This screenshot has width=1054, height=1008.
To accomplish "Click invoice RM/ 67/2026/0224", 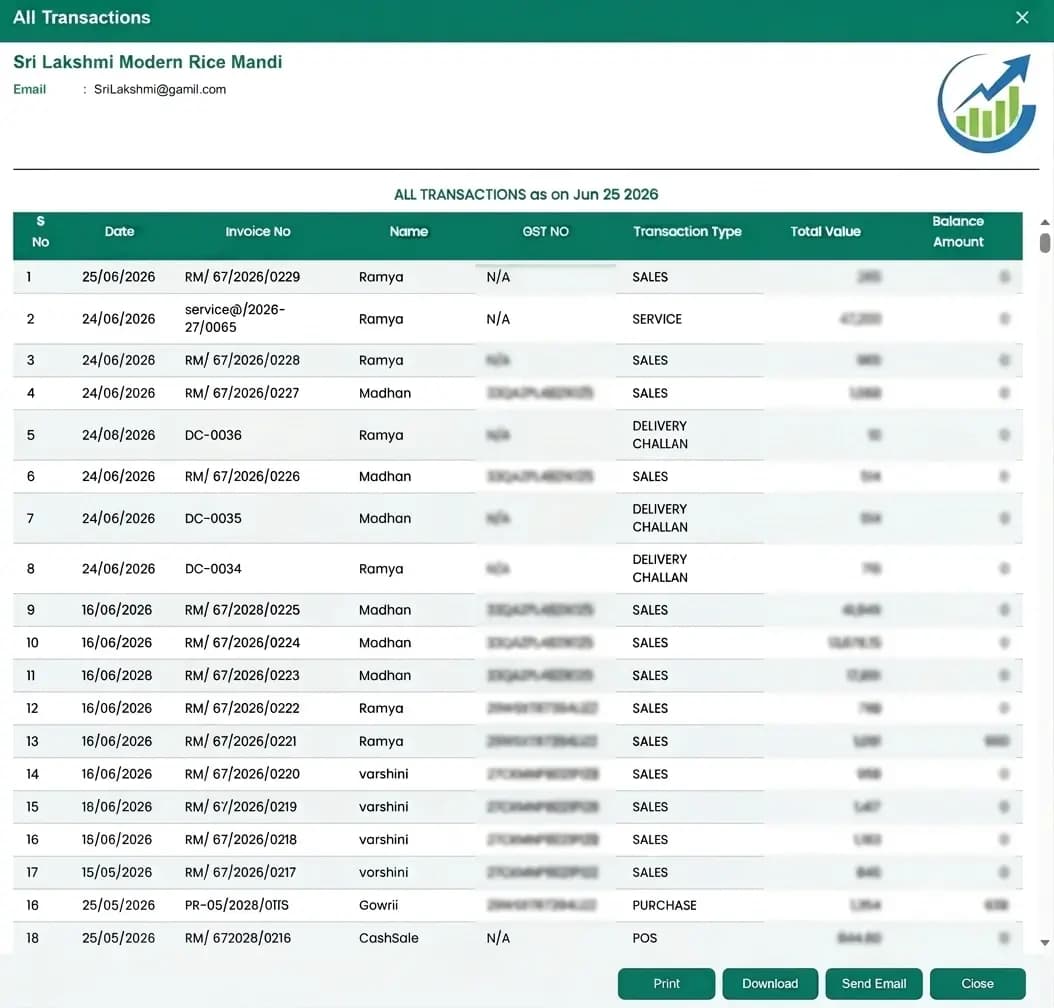I will click(242, 643).
